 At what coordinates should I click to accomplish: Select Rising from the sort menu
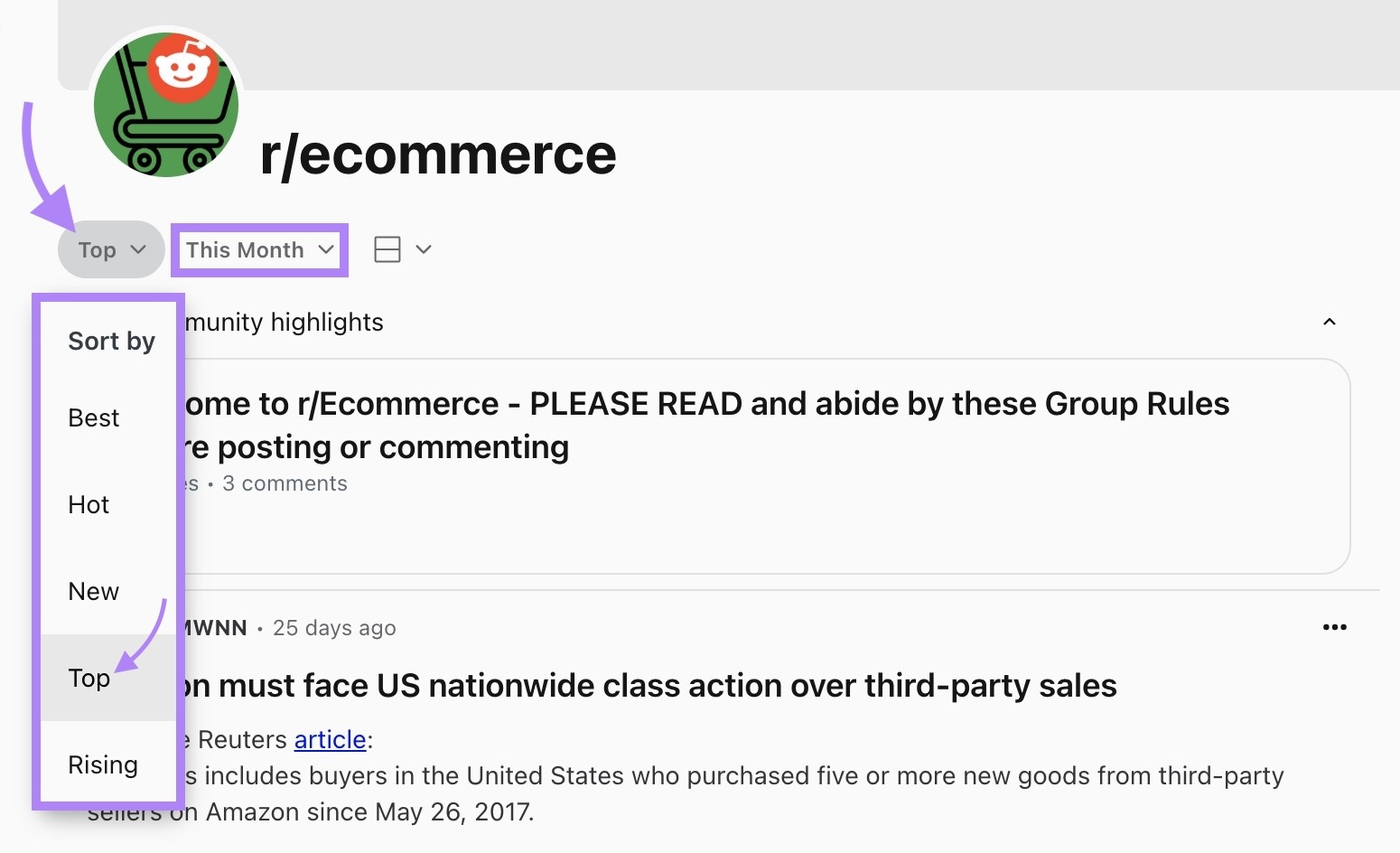tap(102, 764)
